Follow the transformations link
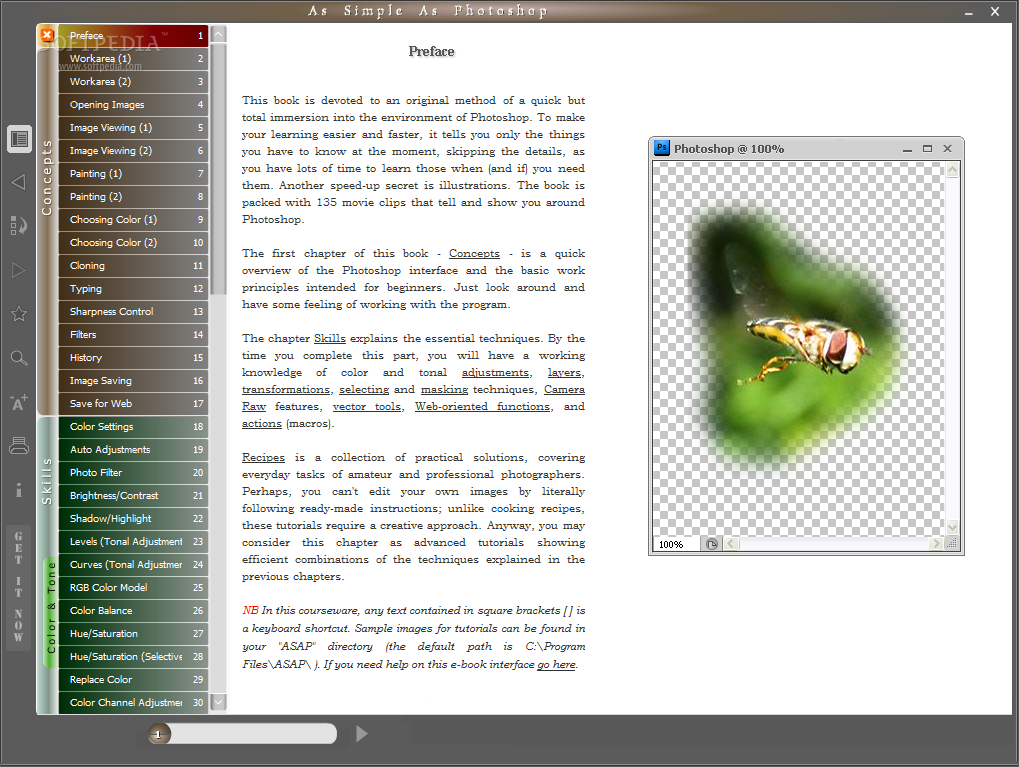This screenshot has height=767, width=1019. click(286, 389)
